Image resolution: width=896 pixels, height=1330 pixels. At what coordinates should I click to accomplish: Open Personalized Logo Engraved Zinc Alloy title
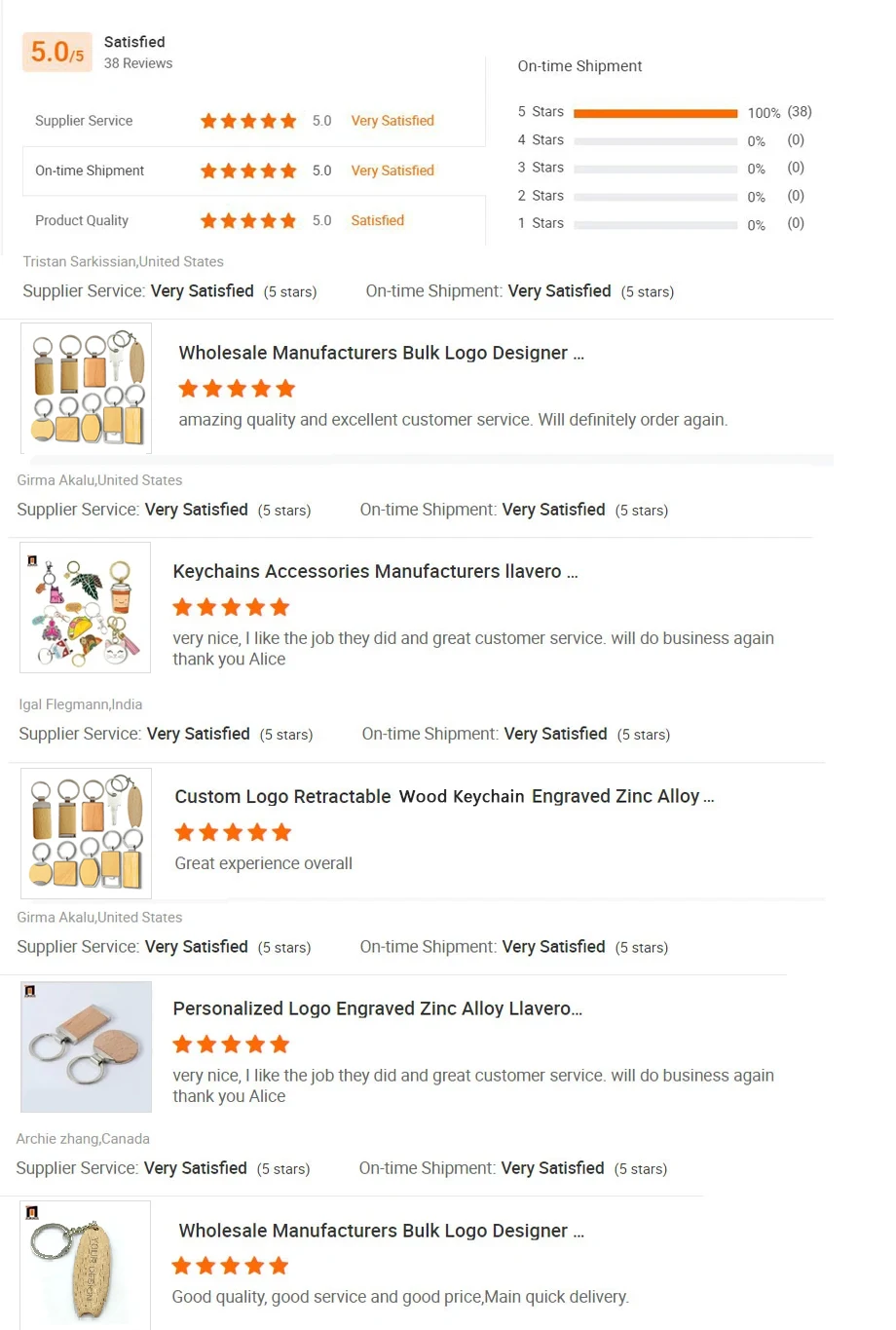(x=377, y=1009)
